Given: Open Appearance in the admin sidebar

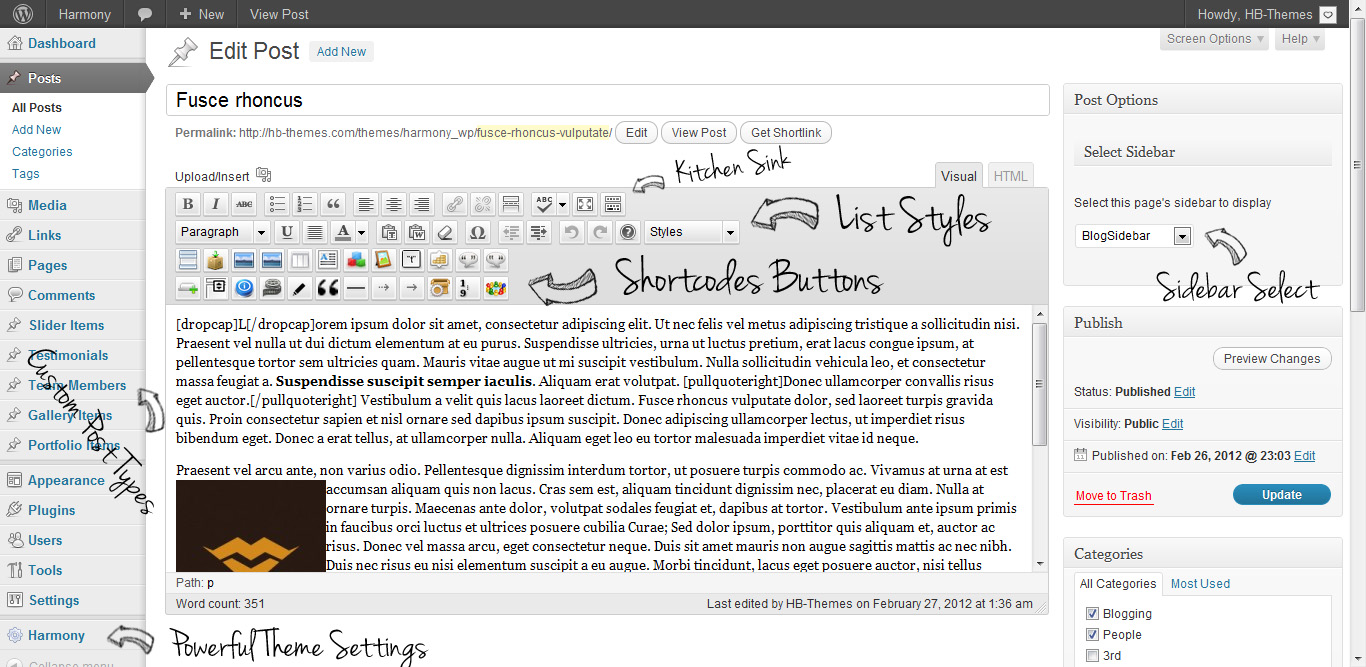Looking at the screenshot, I should [66, 480].
